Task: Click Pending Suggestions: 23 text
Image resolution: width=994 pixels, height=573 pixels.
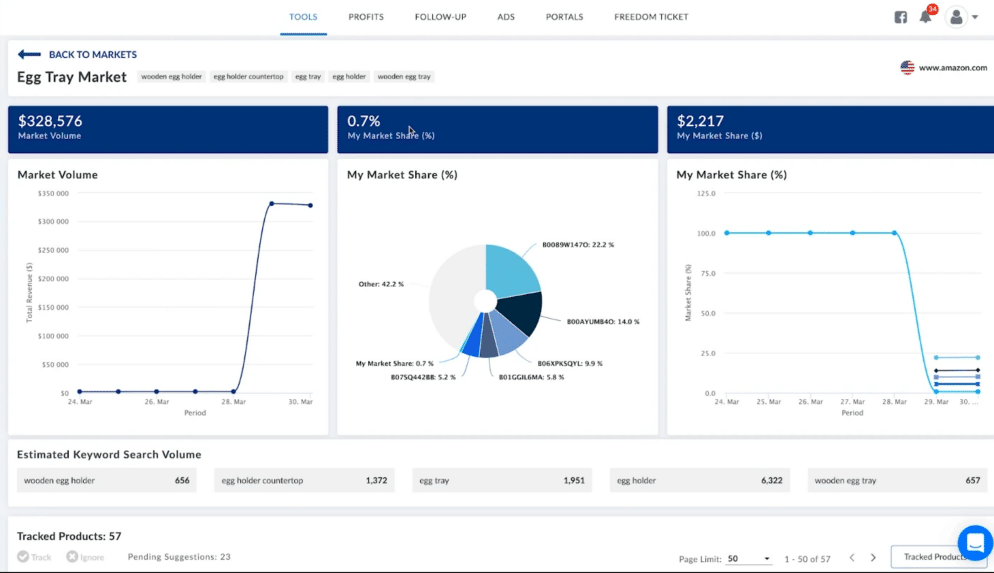Action: click(x=179, y=557)
